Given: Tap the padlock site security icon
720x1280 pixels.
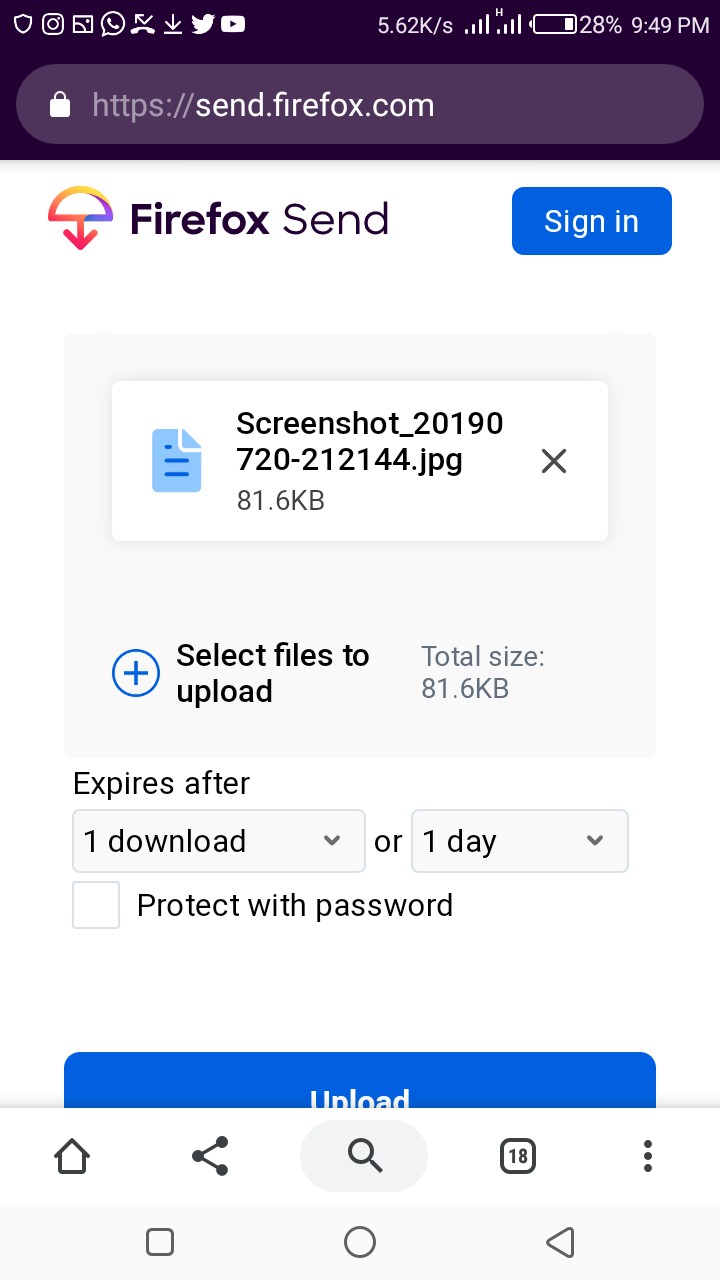Looking at the screenshot, I should point(60,105).
